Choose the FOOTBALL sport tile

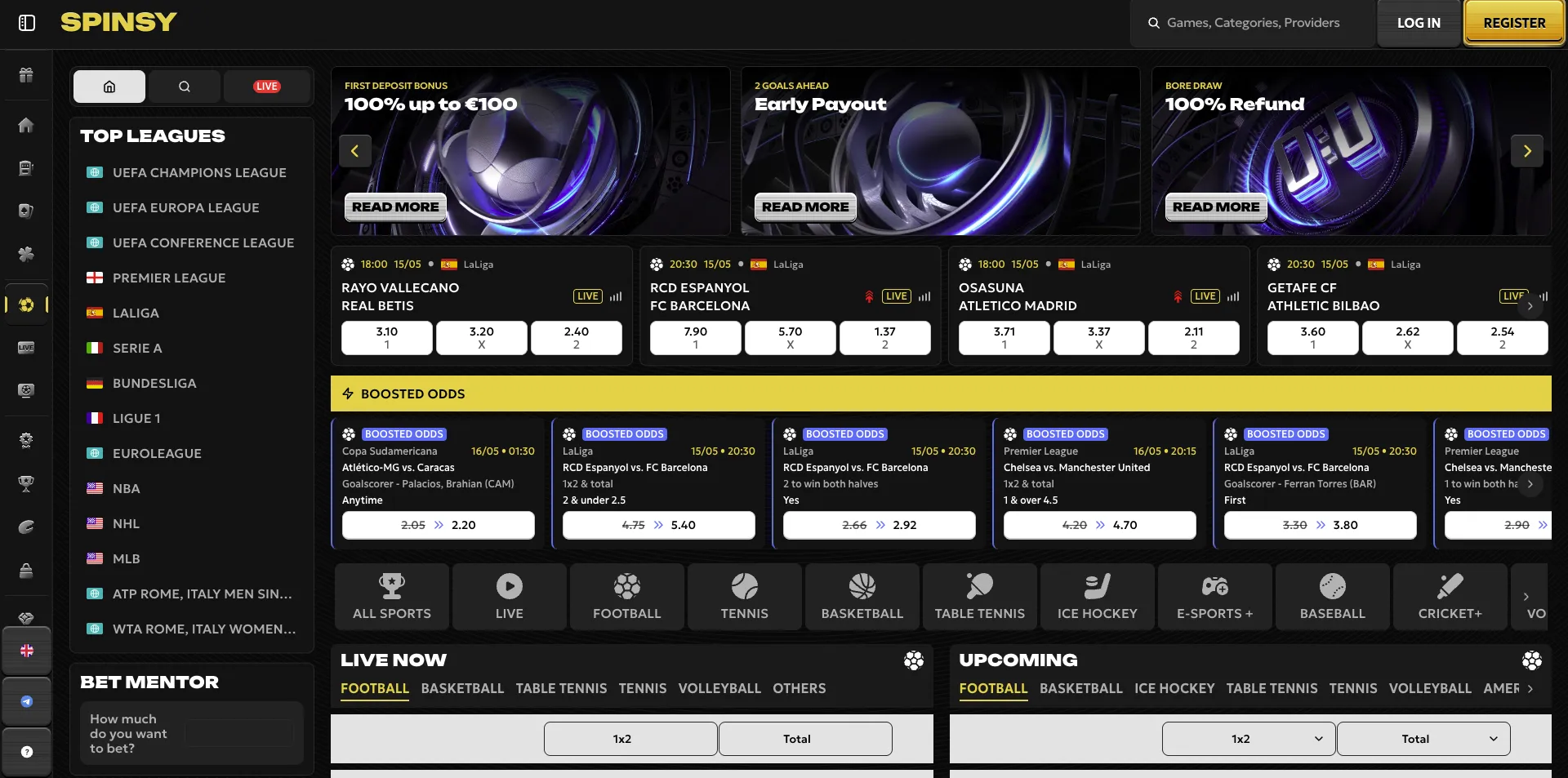pyautogui.click(x=627, y=597)
